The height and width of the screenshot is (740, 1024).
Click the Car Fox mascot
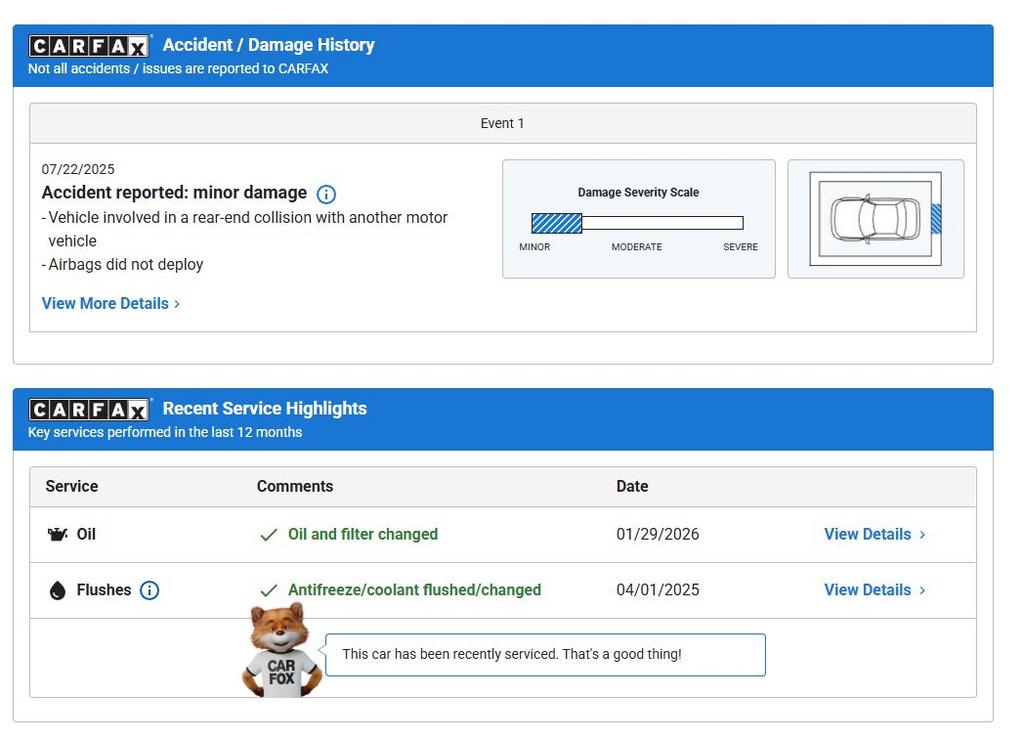pos(281,651)
